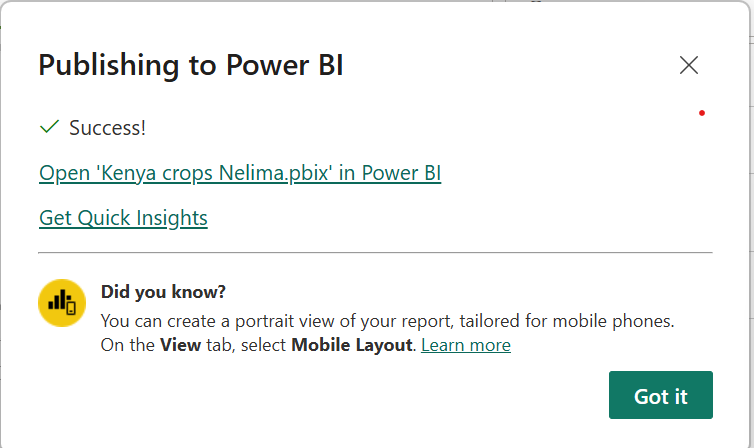Click the yellow mobile report tip icon
Viewport: 754px width, 448px height.
(62, 302)
